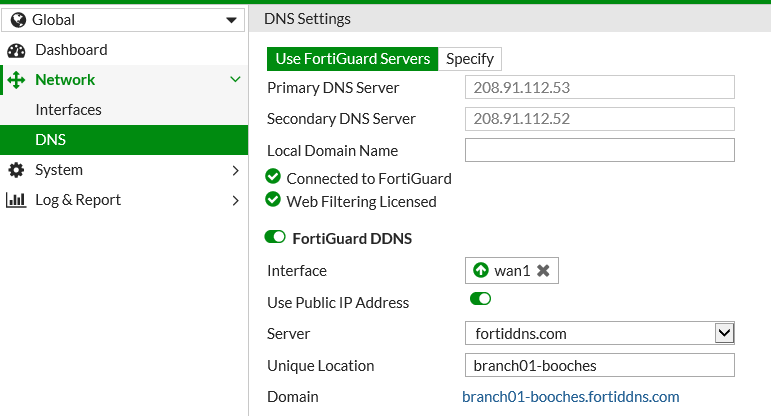Click the Secondary DNS Server label
This screenshot has height=416, width=771.
pyautogui.click(x=341, y=119)
